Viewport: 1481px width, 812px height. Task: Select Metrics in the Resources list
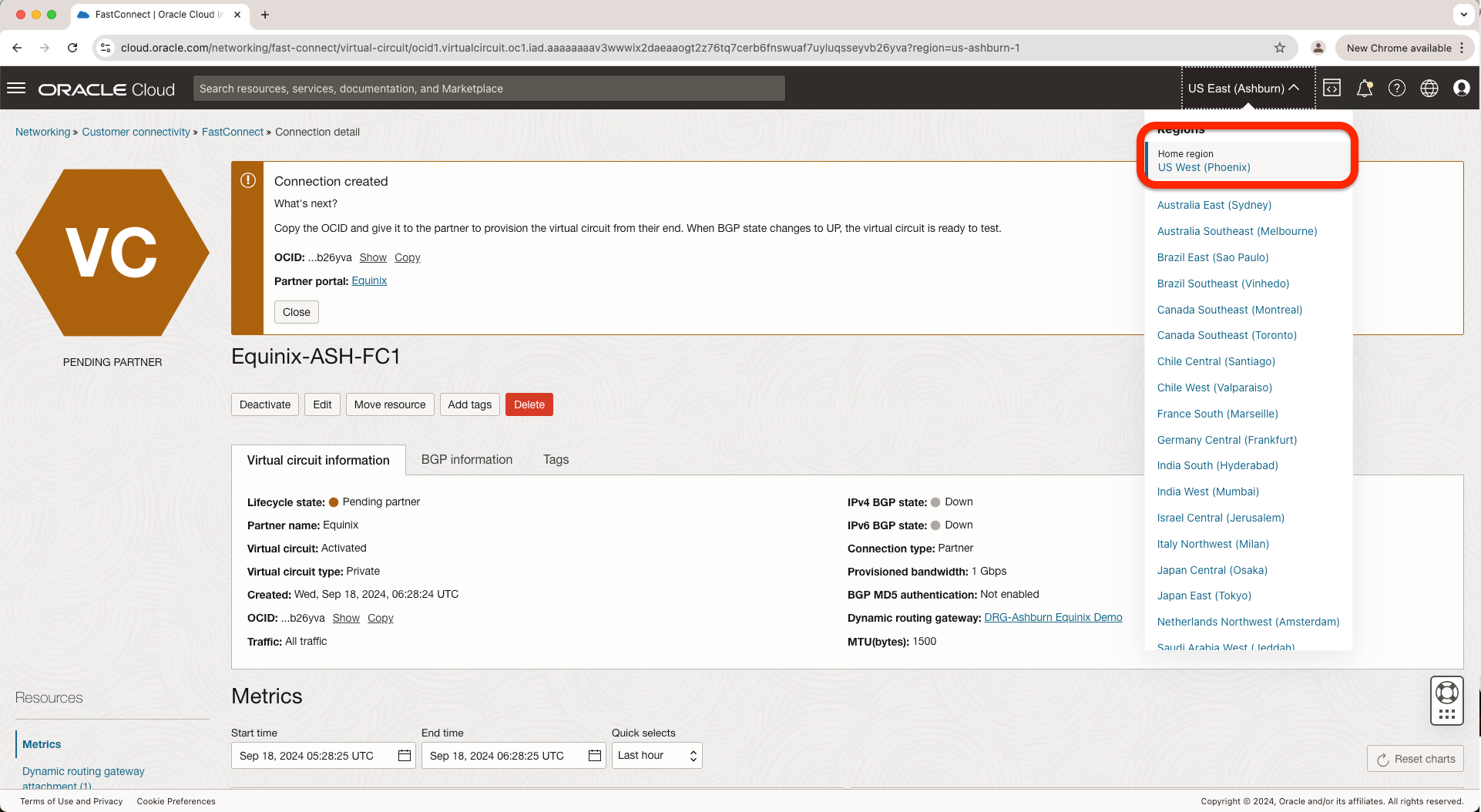42,744
